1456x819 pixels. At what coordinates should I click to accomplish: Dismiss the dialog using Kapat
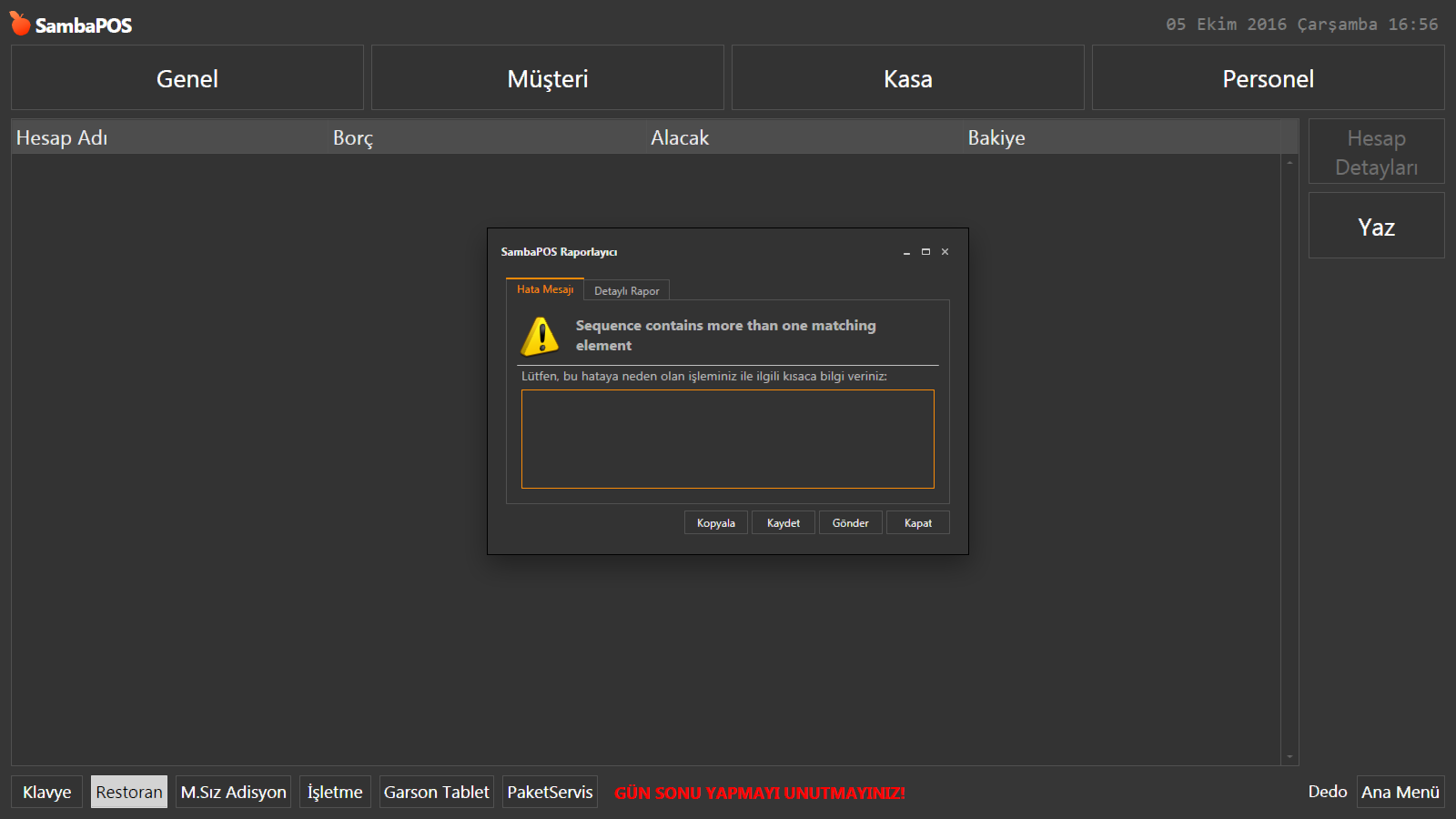point(917,523)
